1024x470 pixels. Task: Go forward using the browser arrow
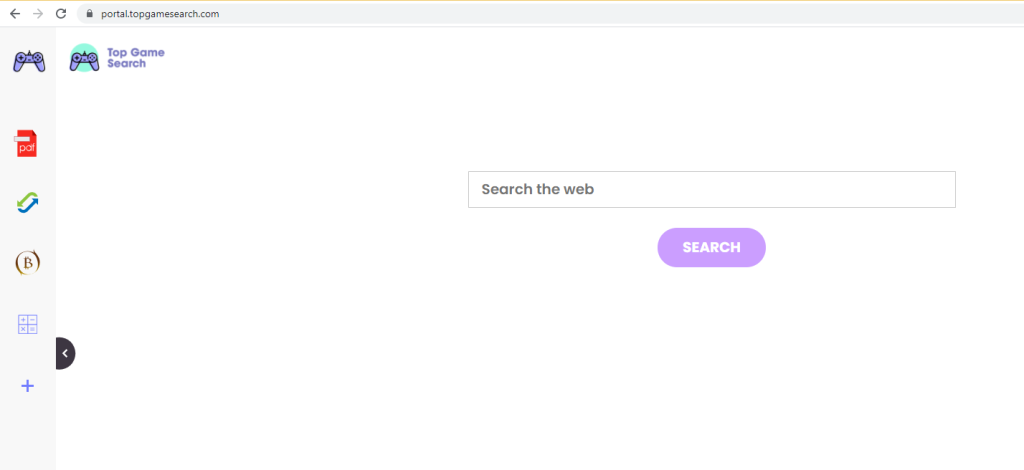38,14
